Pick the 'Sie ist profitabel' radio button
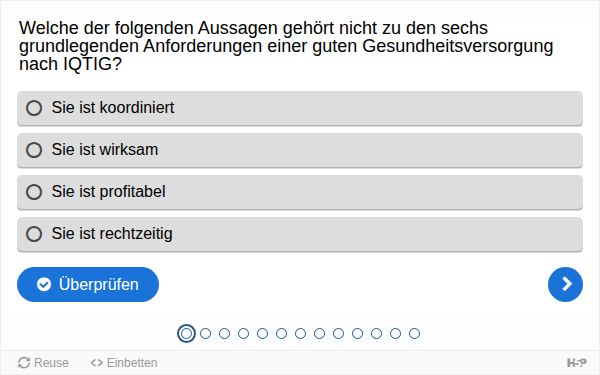This screenshot has width=600, height=375. click(300, 192)
